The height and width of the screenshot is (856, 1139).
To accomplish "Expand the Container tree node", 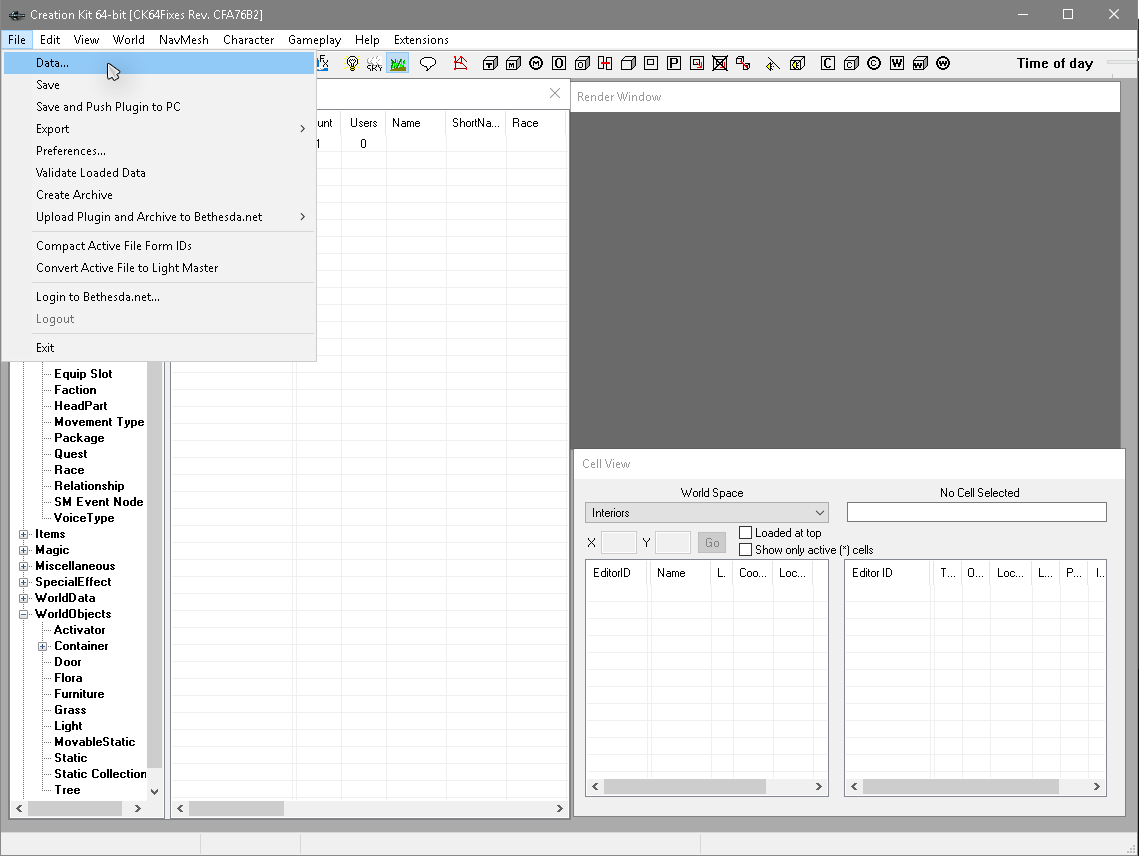I will click(x=43, y=646).
